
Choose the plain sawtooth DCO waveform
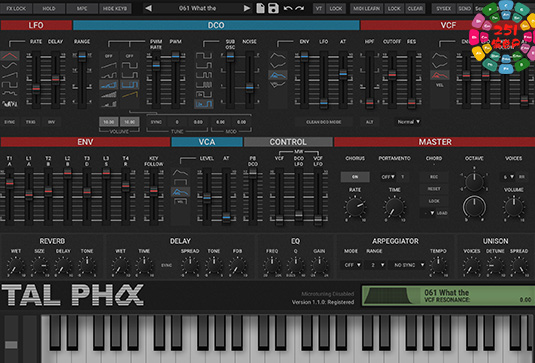click(109, 66)
